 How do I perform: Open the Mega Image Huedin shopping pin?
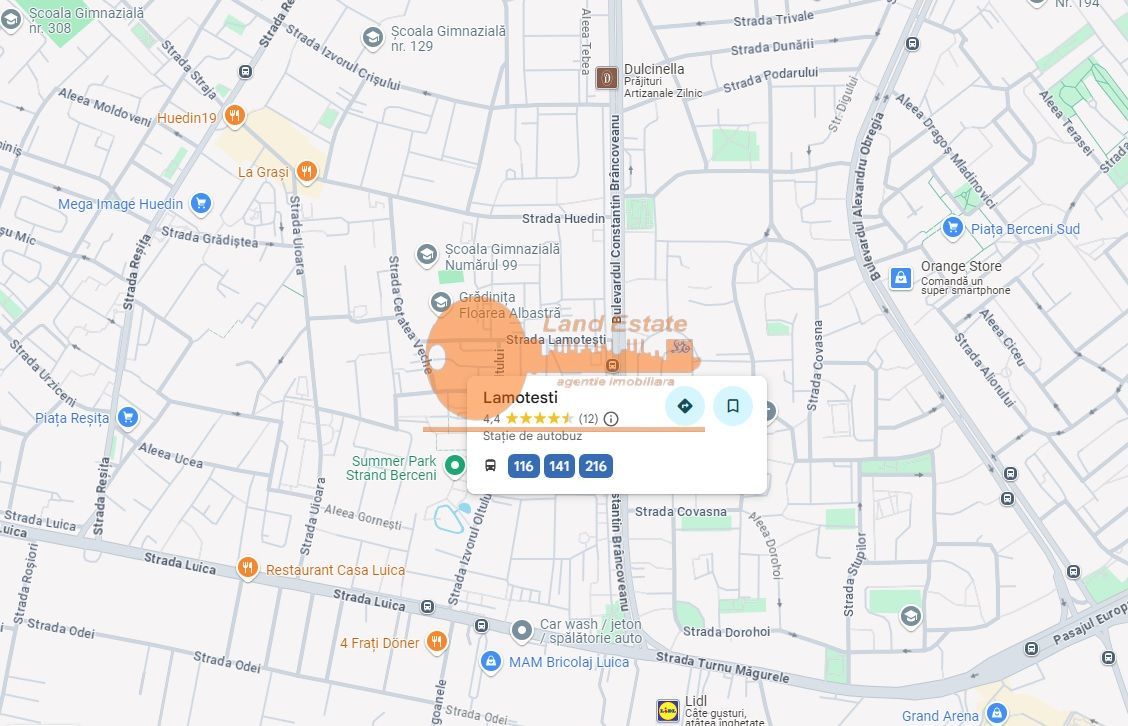click(x=201, y=204)
